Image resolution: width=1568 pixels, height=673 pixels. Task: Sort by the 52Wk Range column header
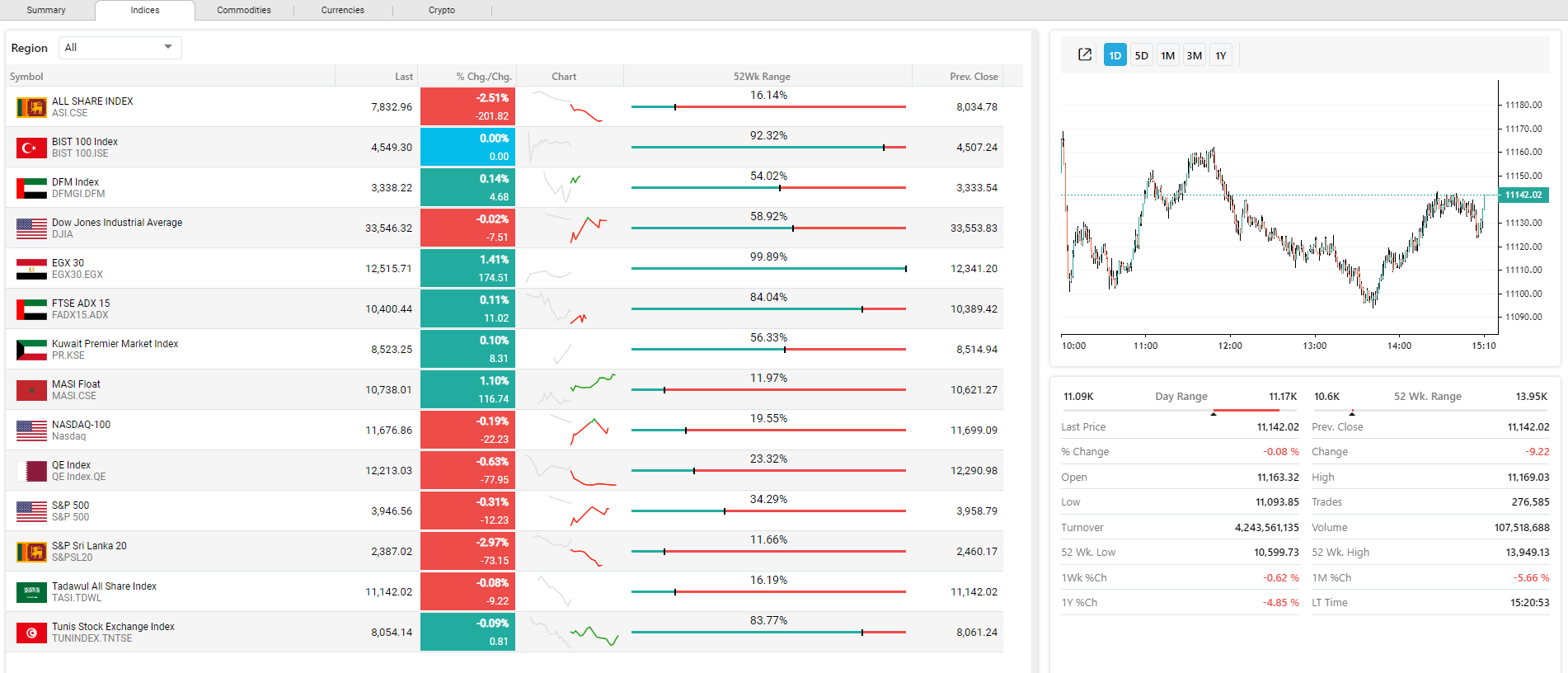click(x=768, y=76)
